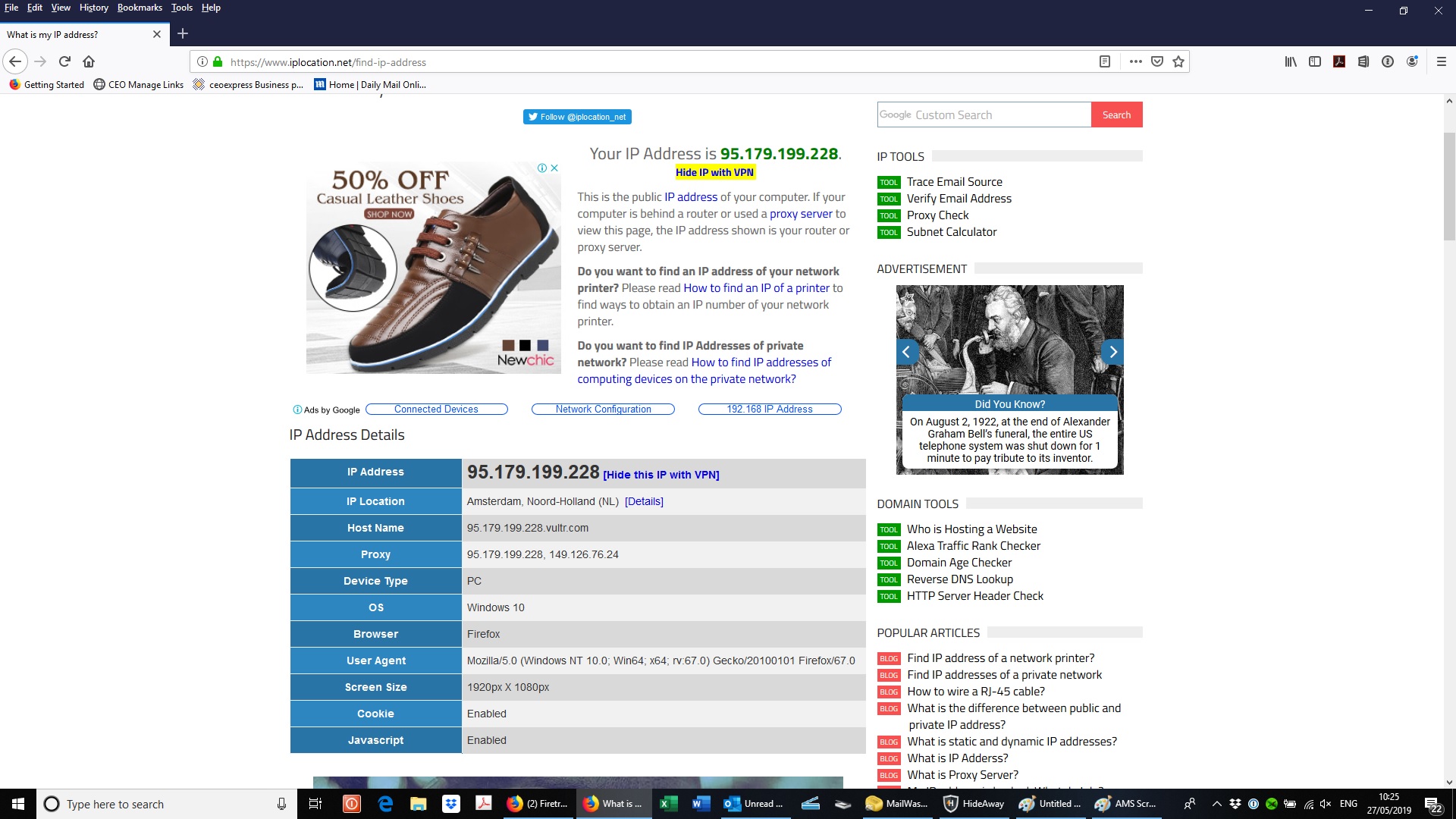The width and height of the screenshot is (1456, 819).
Task: Open Trace Email Source tool
Action: tap(954, 182)
